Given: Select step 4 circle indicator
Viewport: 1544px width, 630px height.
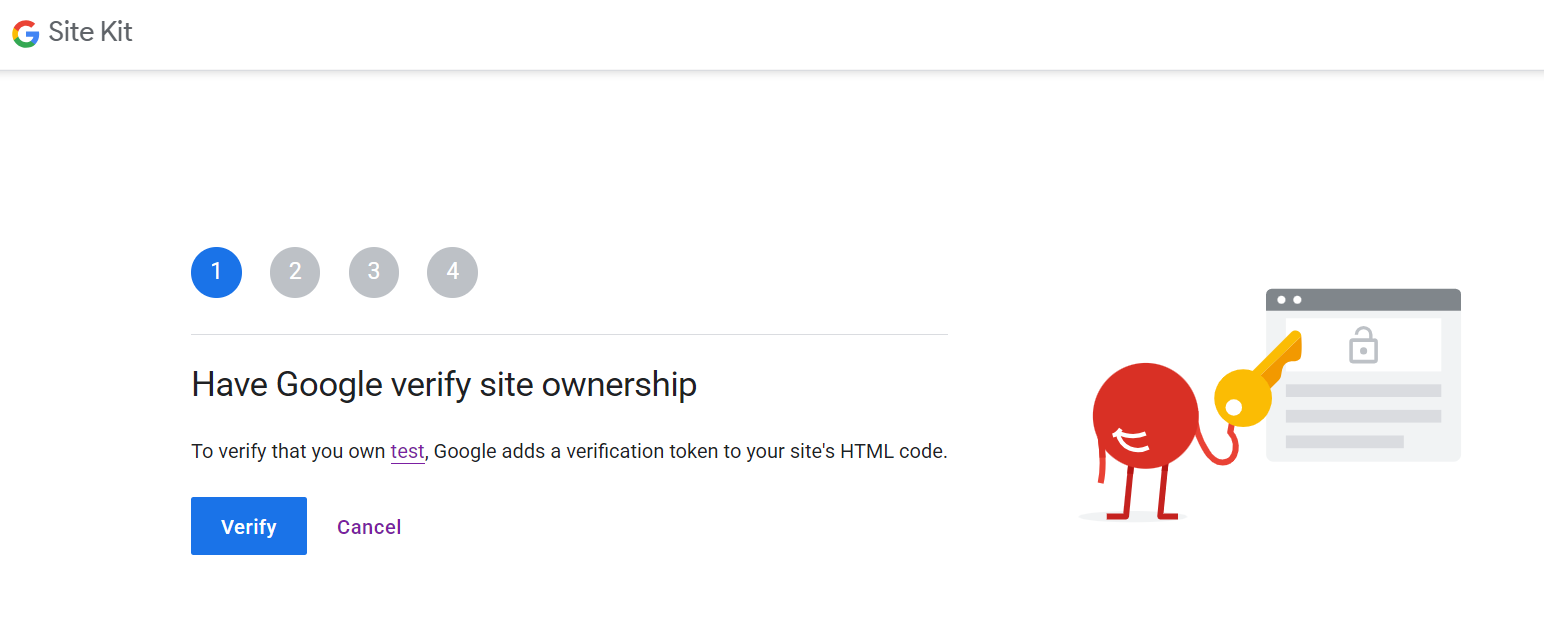Looking at the screenshot, I should pos(452,272).
